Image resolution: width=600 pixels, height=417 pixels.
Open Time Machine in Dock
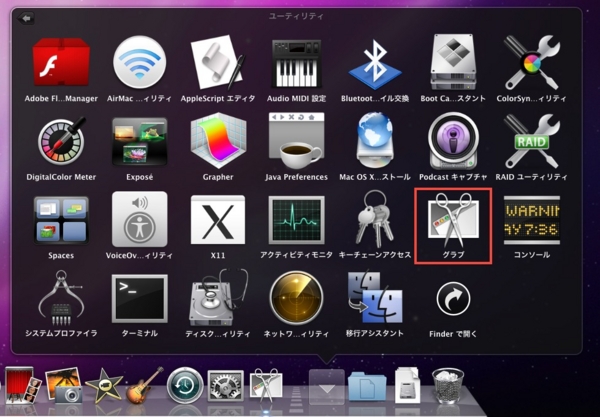click(185, 385)
